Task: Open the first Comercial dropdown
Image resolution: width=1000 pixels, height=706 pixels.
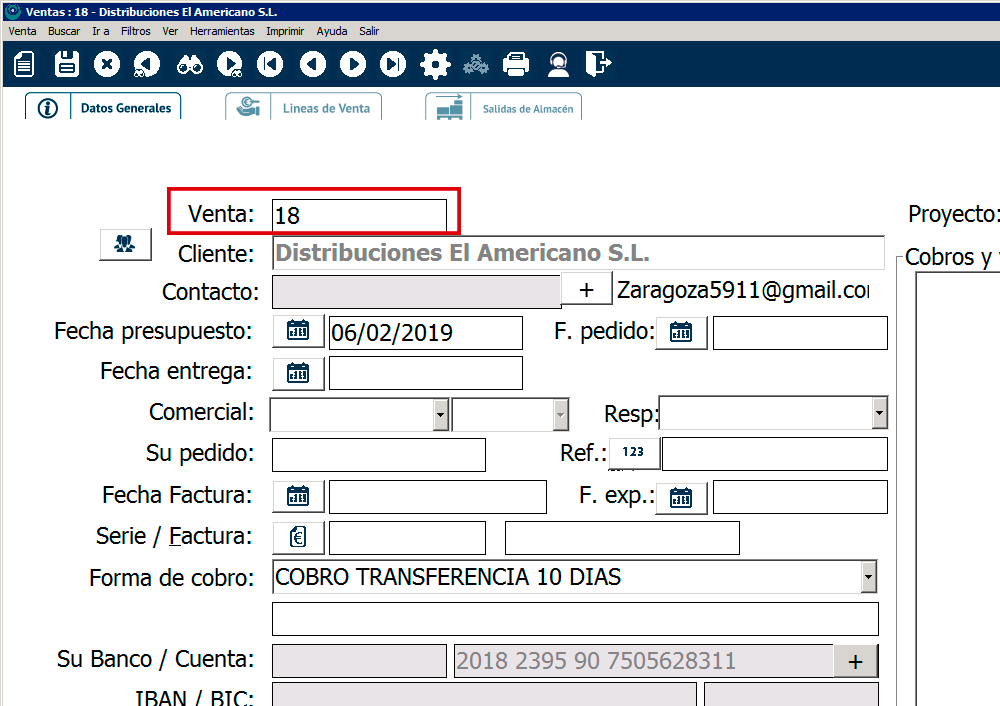Action: click(x=440, y=413)
